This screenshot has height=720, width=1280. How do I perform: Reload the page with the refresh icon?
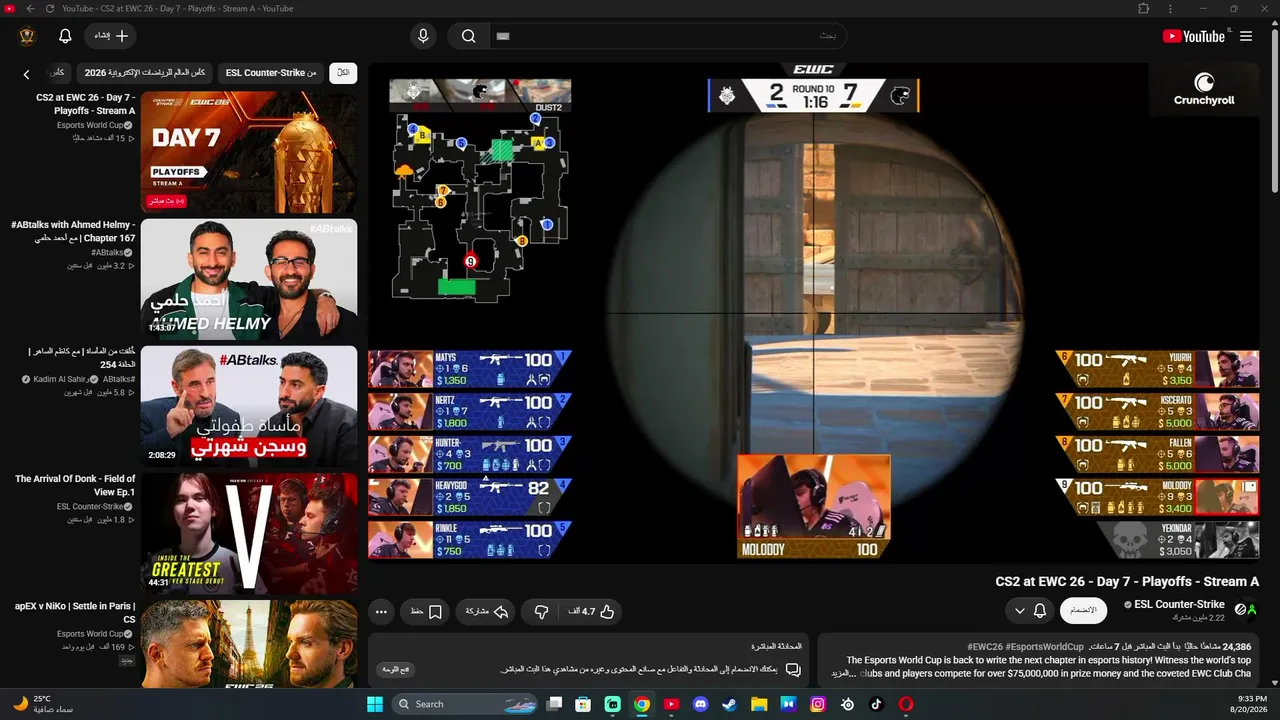coord(51,9)
